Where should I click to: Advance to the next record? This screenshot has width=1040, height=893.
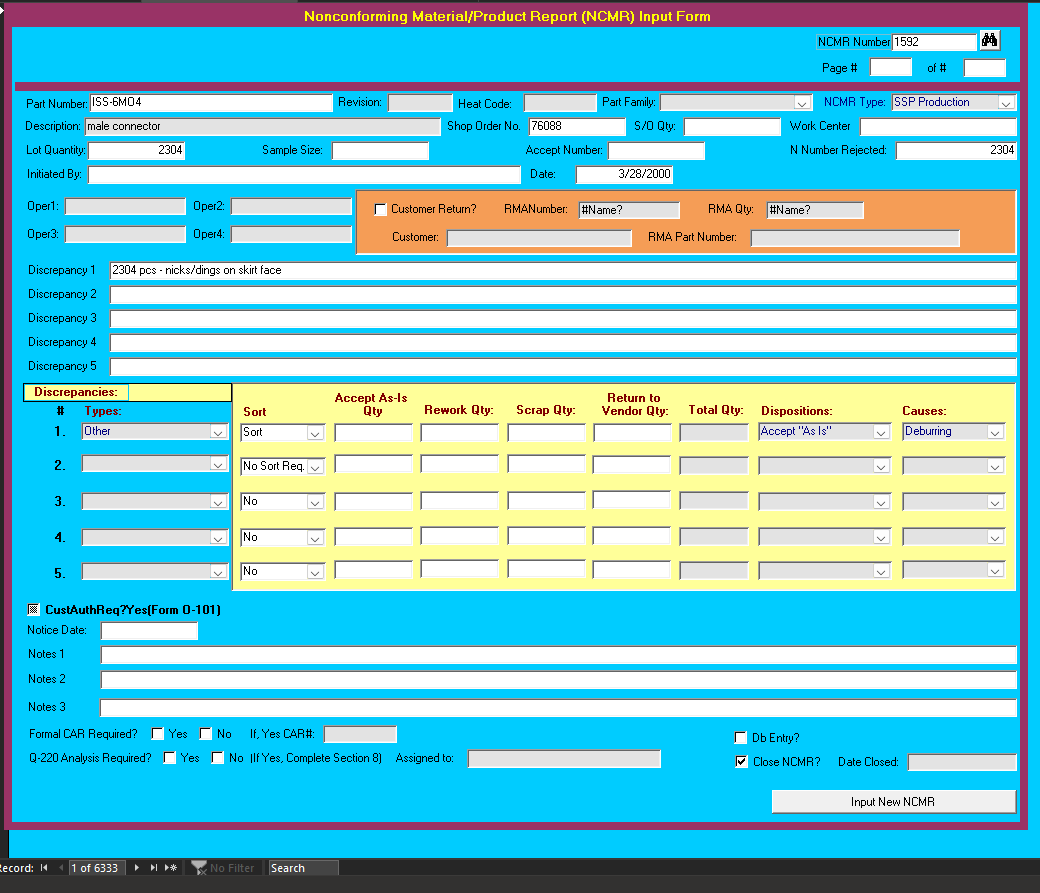[x=137, y=867]
